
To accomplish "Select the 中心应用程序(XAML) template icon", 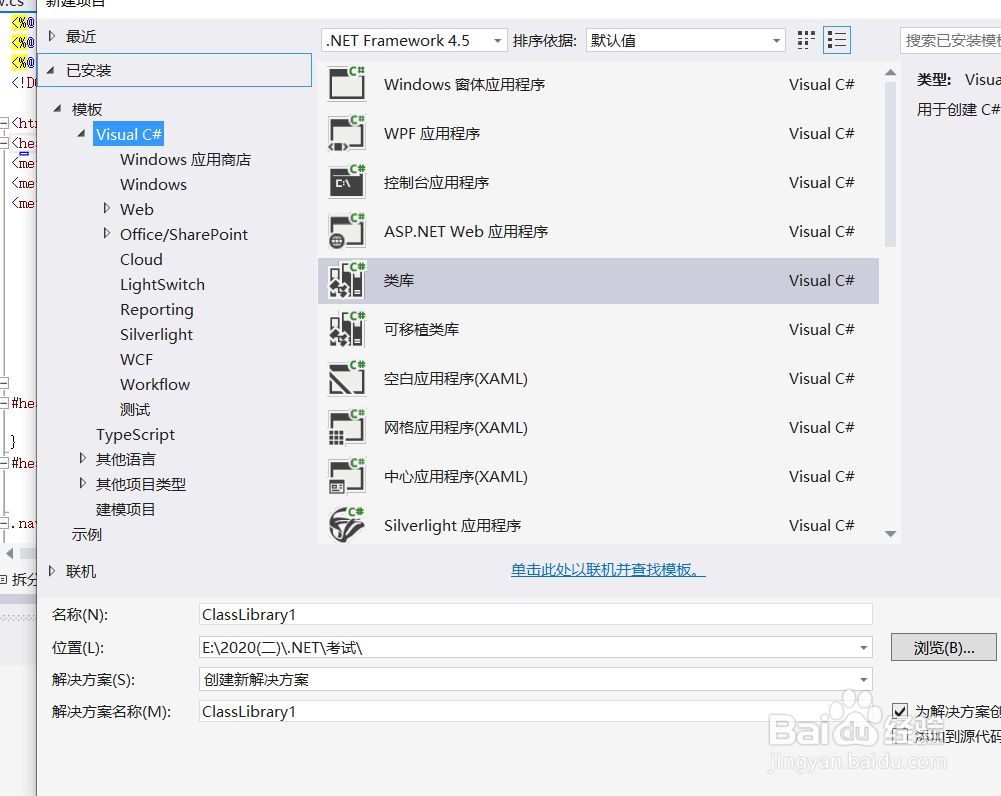I will [347, 477].
